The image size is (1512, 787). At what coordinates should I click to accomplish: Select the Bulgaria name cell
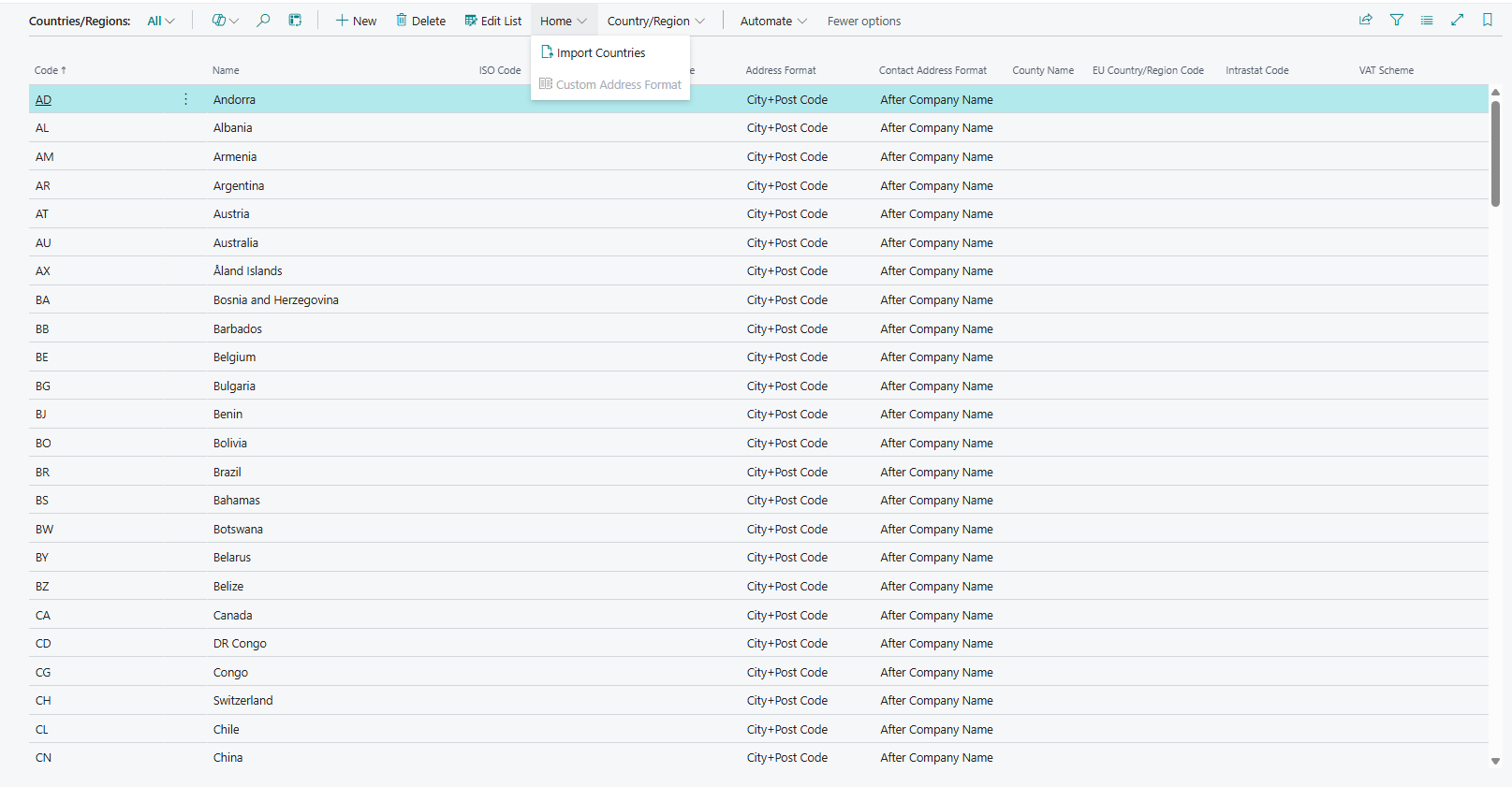pos(234,386)
